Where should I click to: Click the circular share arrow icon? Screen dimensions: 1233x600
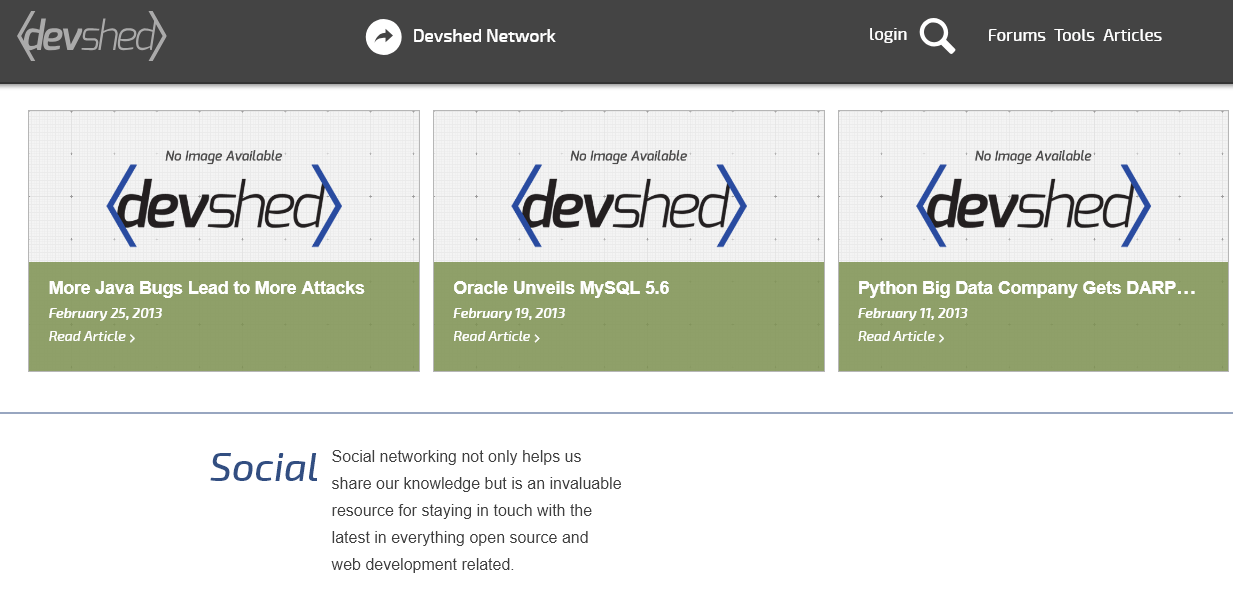coord(383,37)
